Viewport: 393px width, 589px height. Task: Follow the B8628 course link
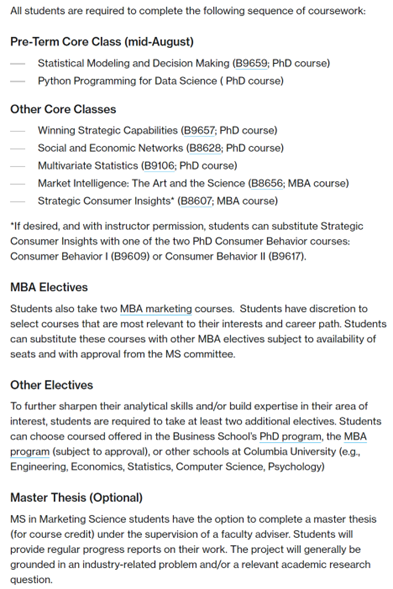(205, 148)
